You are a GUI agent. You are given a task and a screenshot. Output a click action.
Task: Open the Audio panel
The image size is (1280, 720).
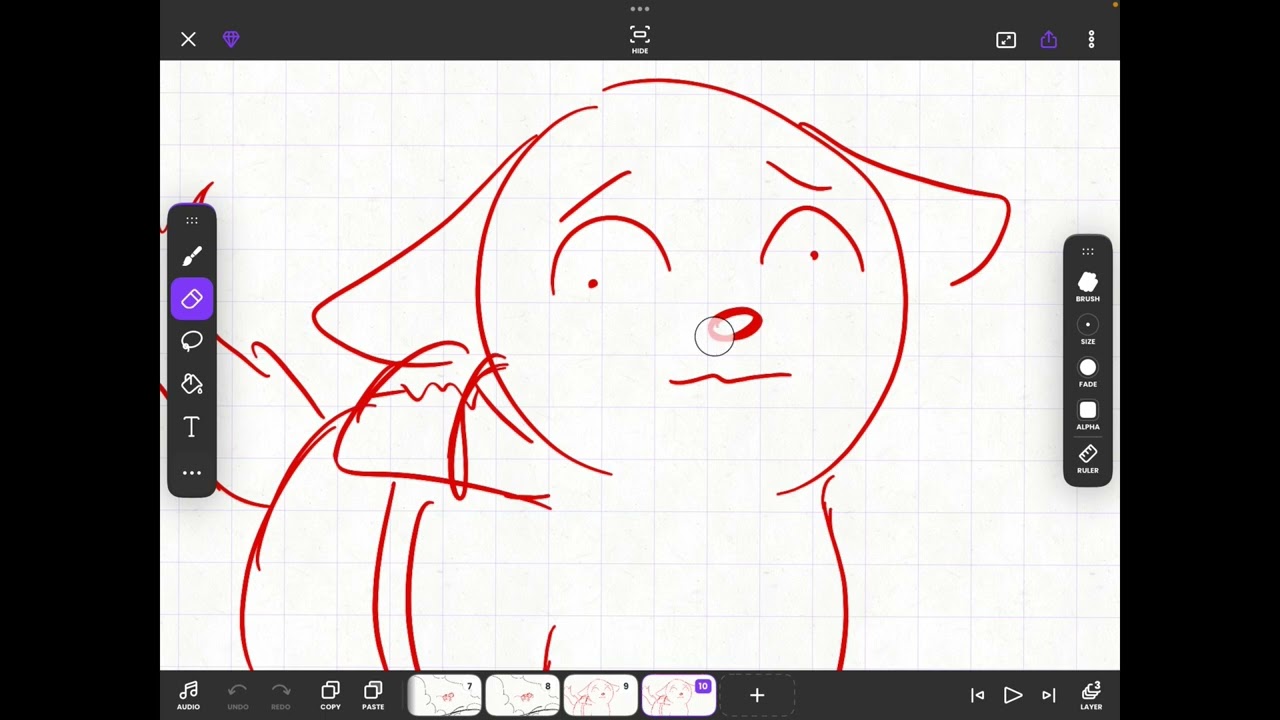pyautogui.click(x=188, y=695)
